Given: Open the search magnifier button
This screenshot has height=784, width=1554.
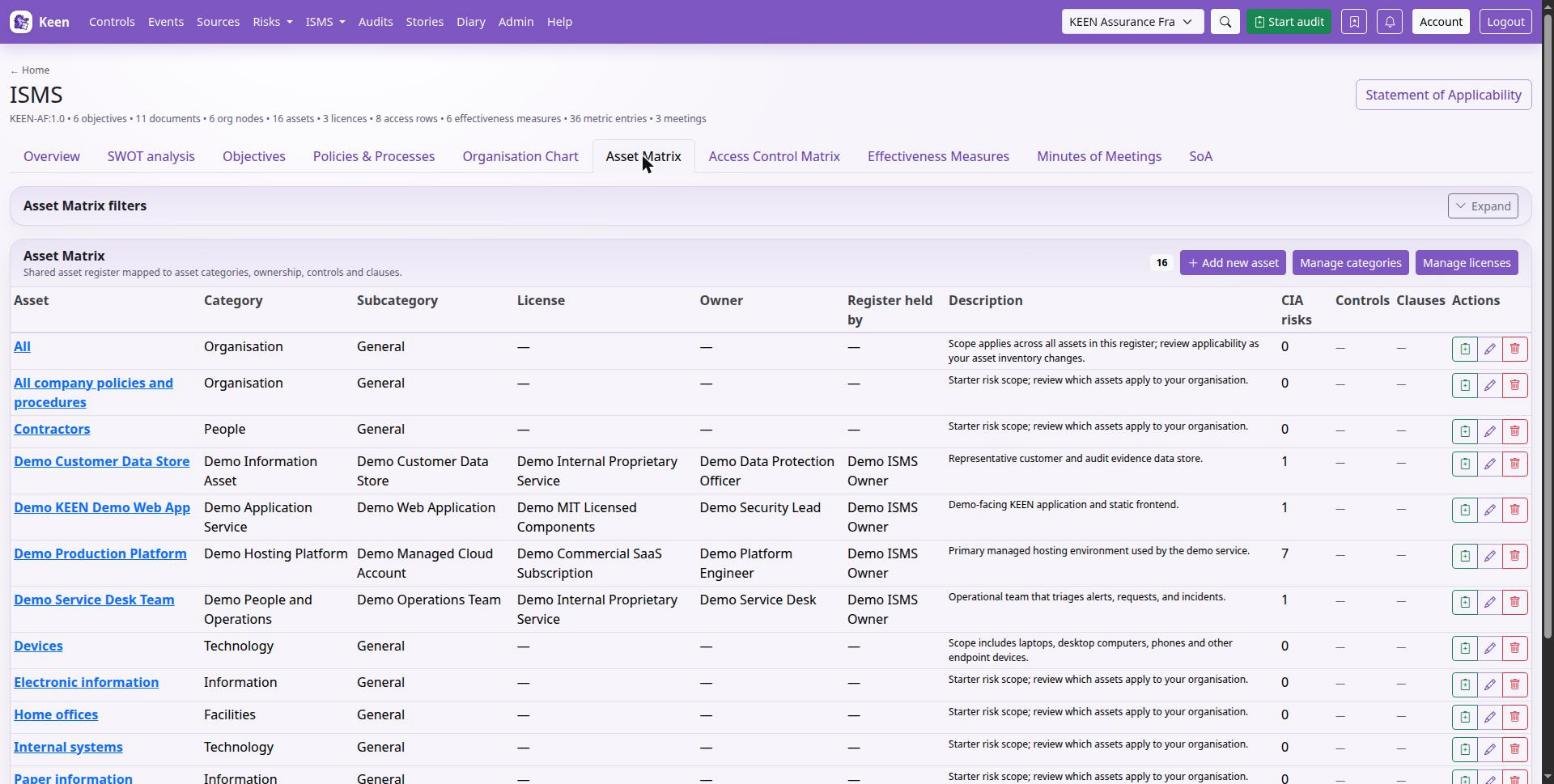Looking at the screenshot, I should click(1225, 22).
